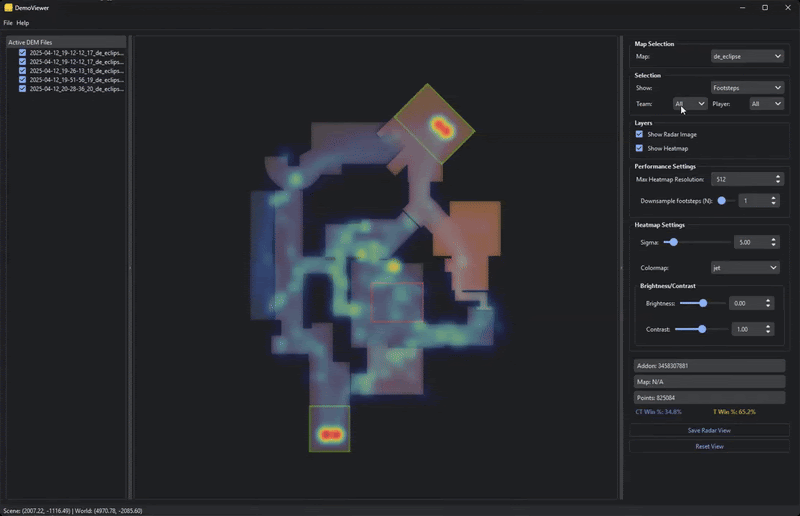
Task: Select the 2025-04-12_19-51-56_19_de_eclips file name
Action: coord(77,80)
